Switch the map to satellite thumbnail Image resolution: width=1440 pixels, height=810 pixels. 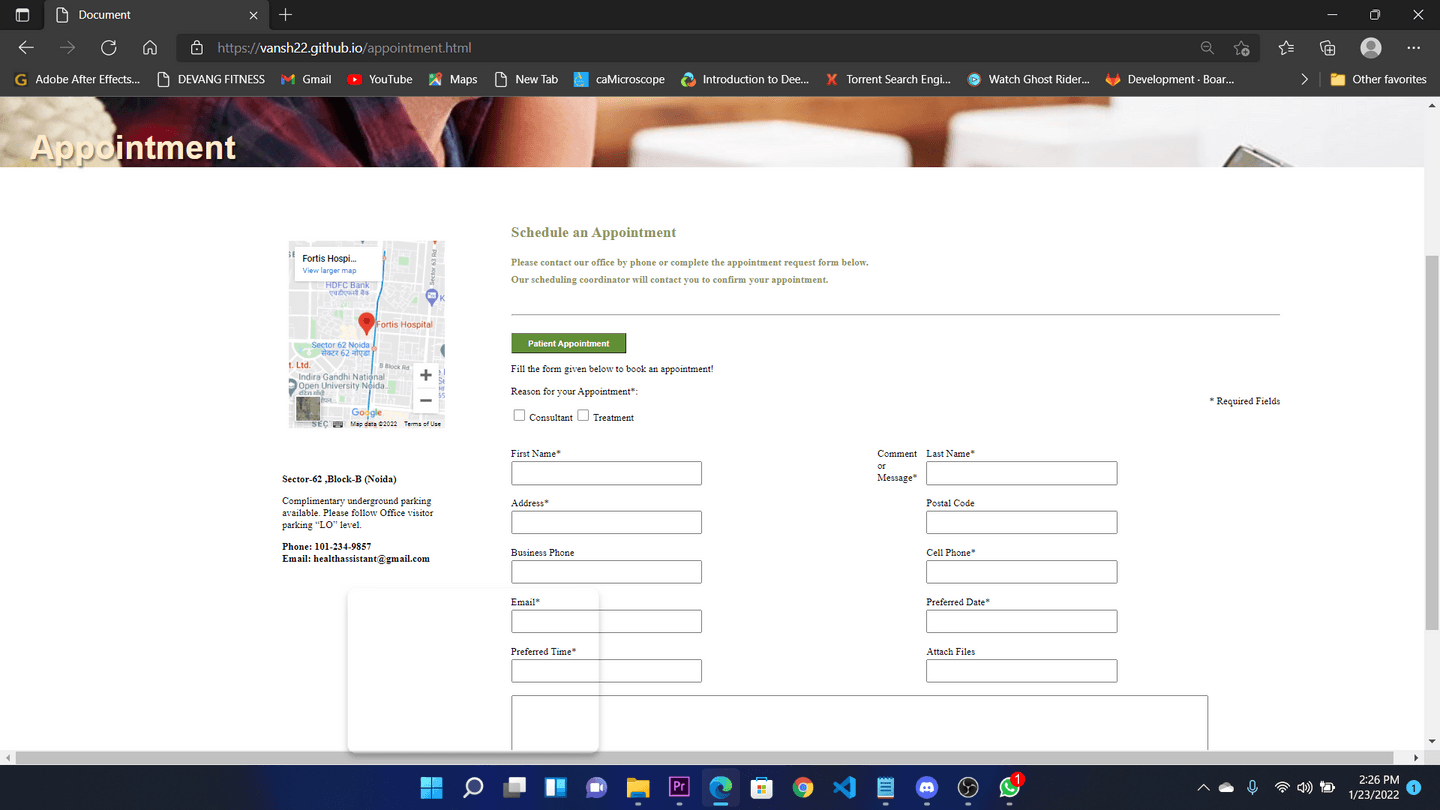tap(308, 407)
